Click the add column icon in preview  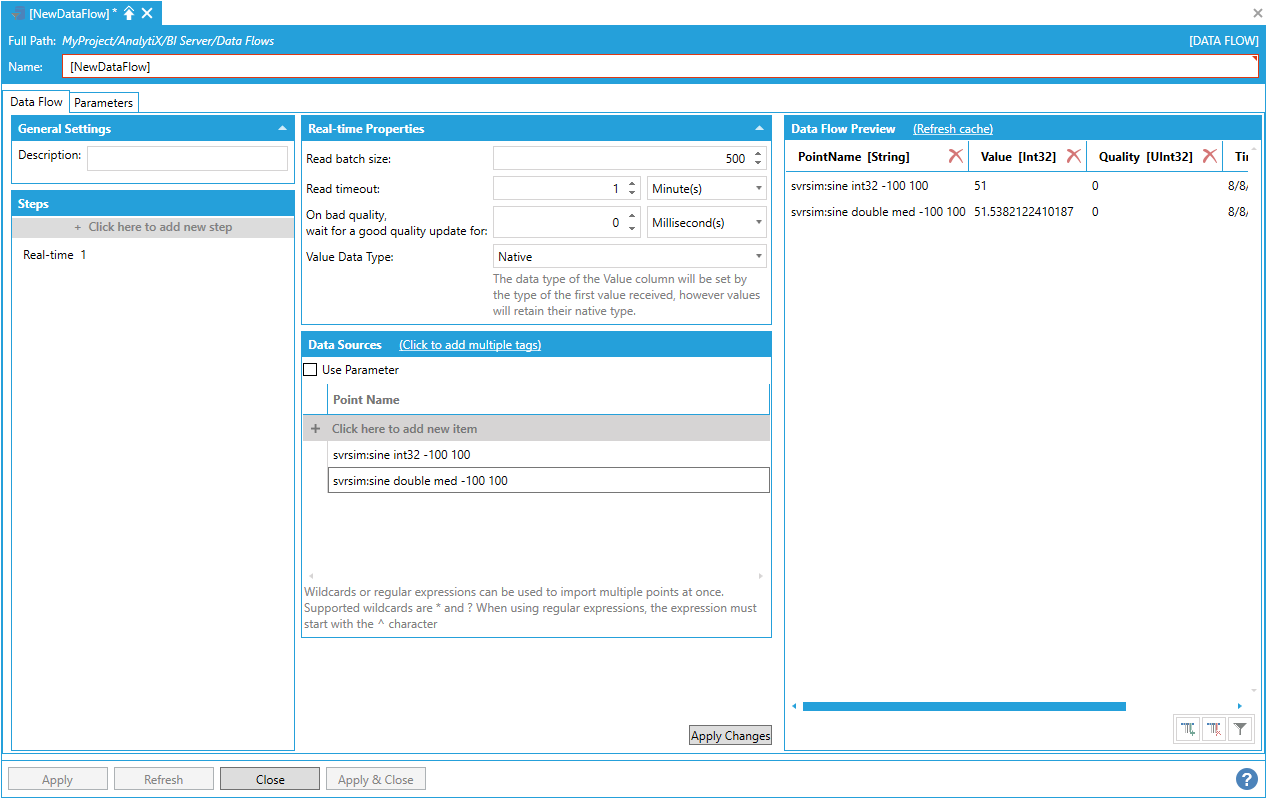[1188, 730]
